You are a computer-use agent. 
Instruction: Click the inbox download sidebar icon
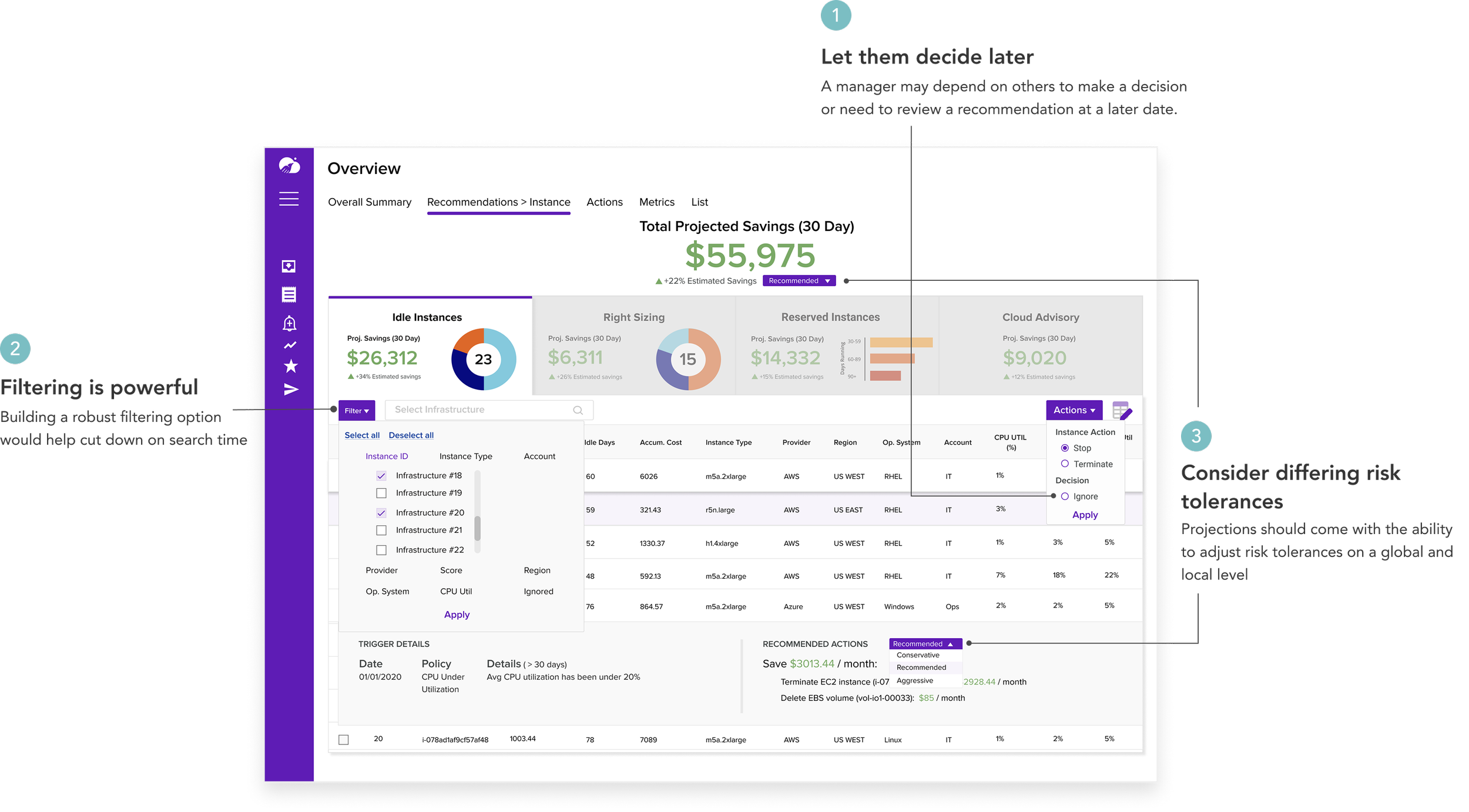coord(289,266)
